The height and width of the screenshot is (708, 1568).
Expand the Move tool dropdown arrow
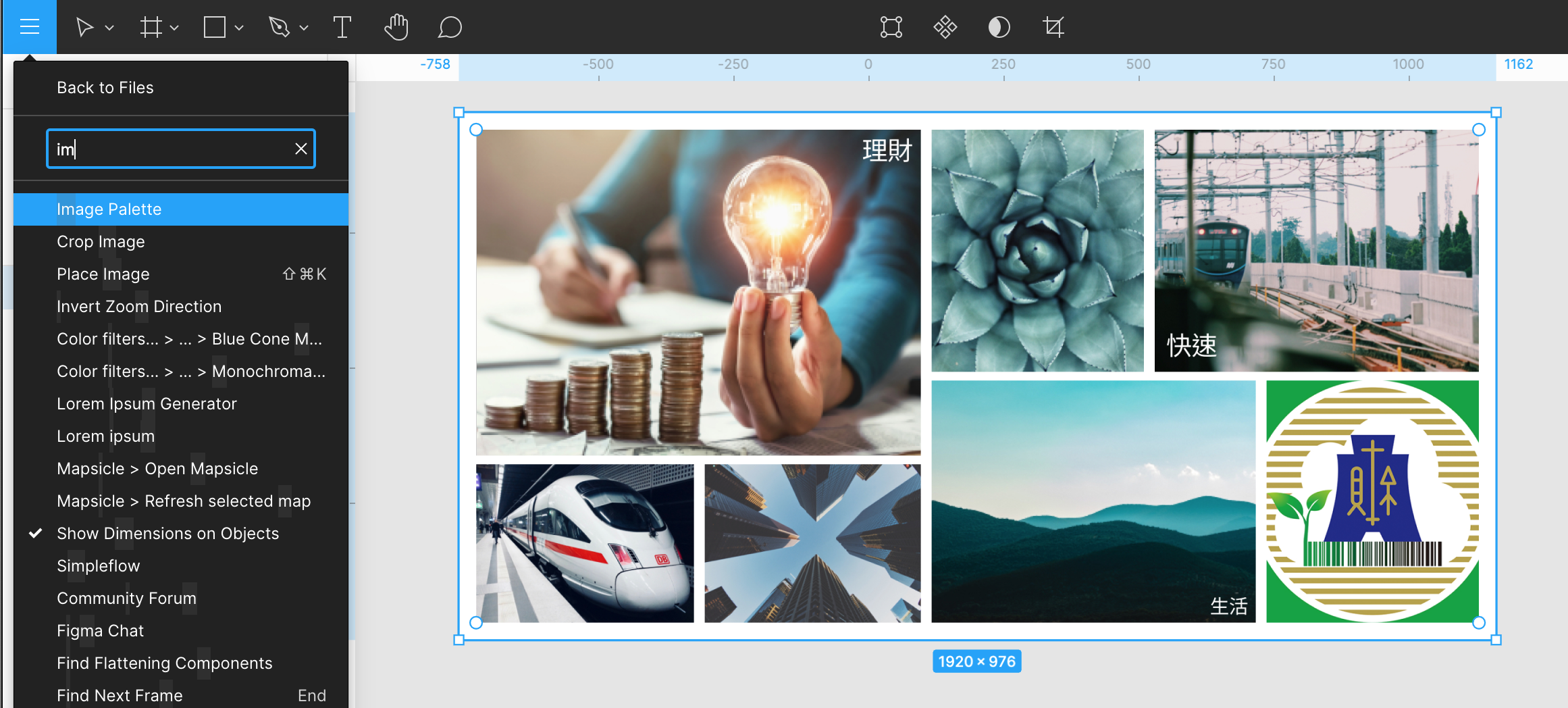click(109, 28)
